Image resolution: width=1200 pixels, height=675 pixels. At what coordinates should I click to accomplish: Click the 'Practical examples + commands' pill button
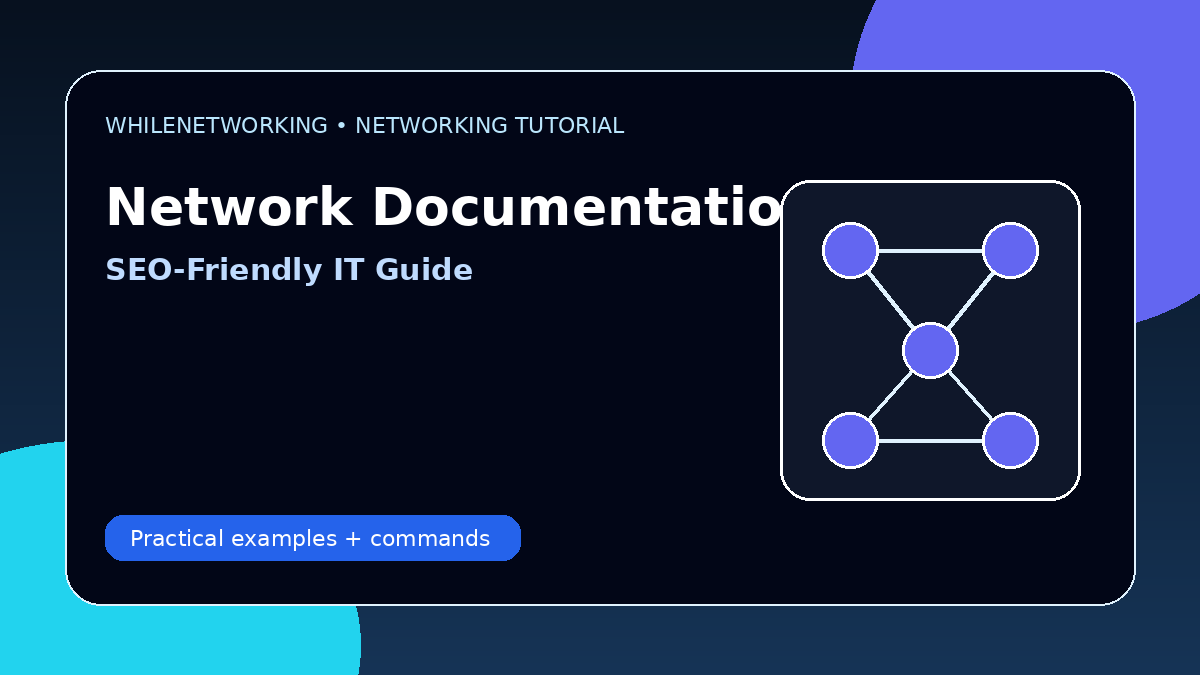[x=313, y=538]
